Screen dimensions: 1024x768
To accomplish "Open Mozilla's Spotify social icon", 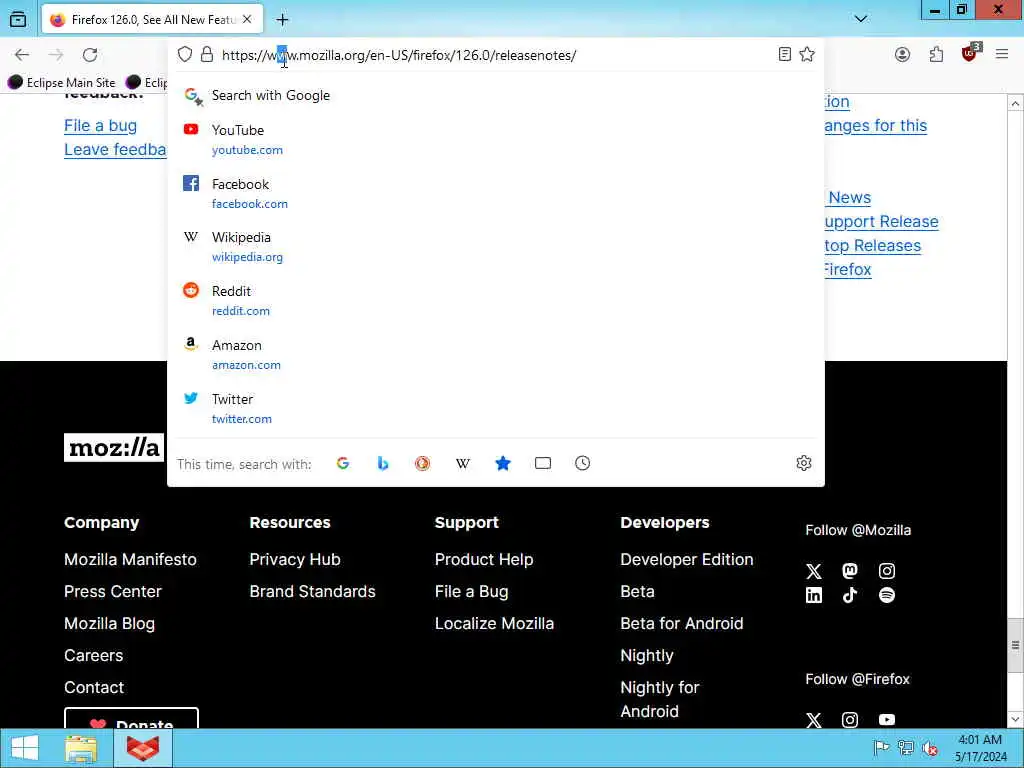I will pos(886,595).
